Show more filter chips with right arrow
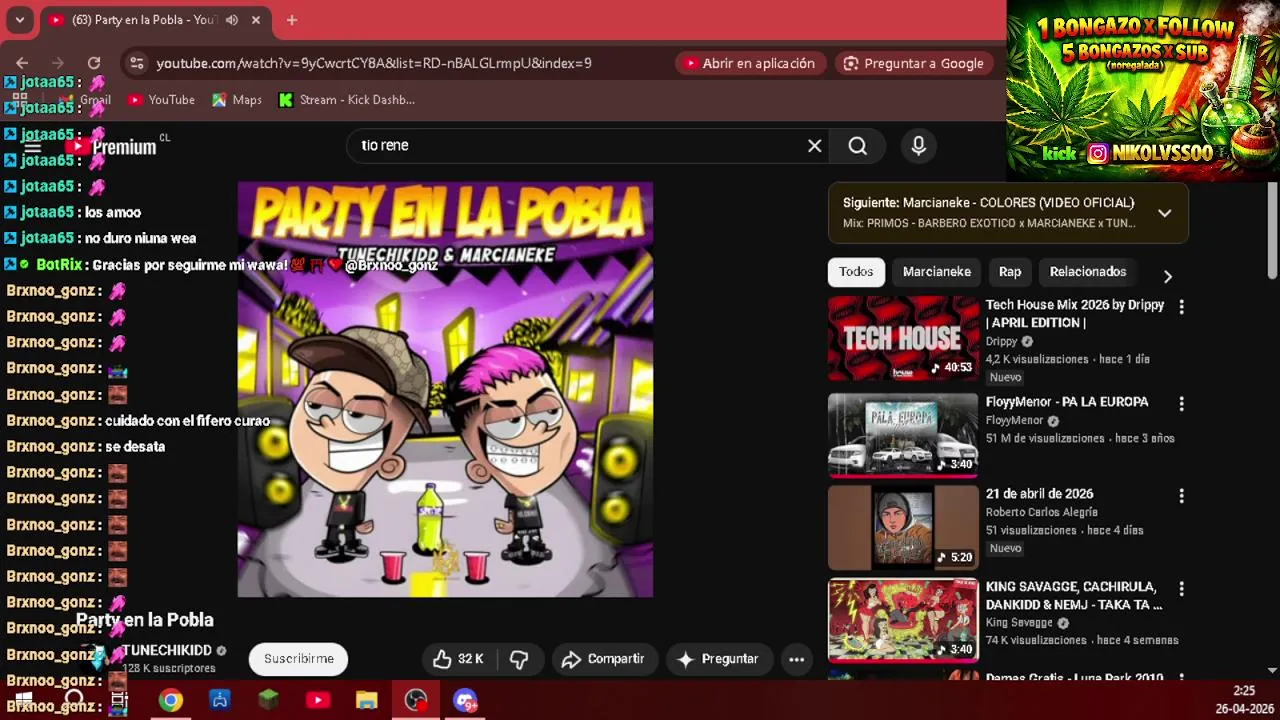The image size is (1280, 720). pos(1167,276)
